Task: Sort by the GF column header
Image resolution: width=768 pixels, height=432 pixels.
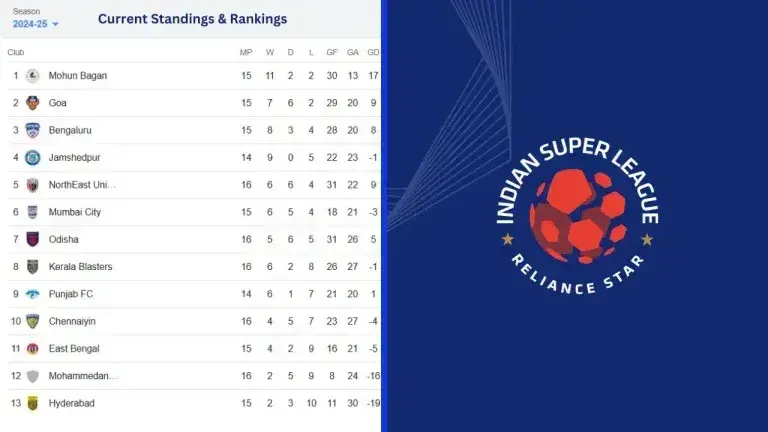Action: (x=331, y=52)
